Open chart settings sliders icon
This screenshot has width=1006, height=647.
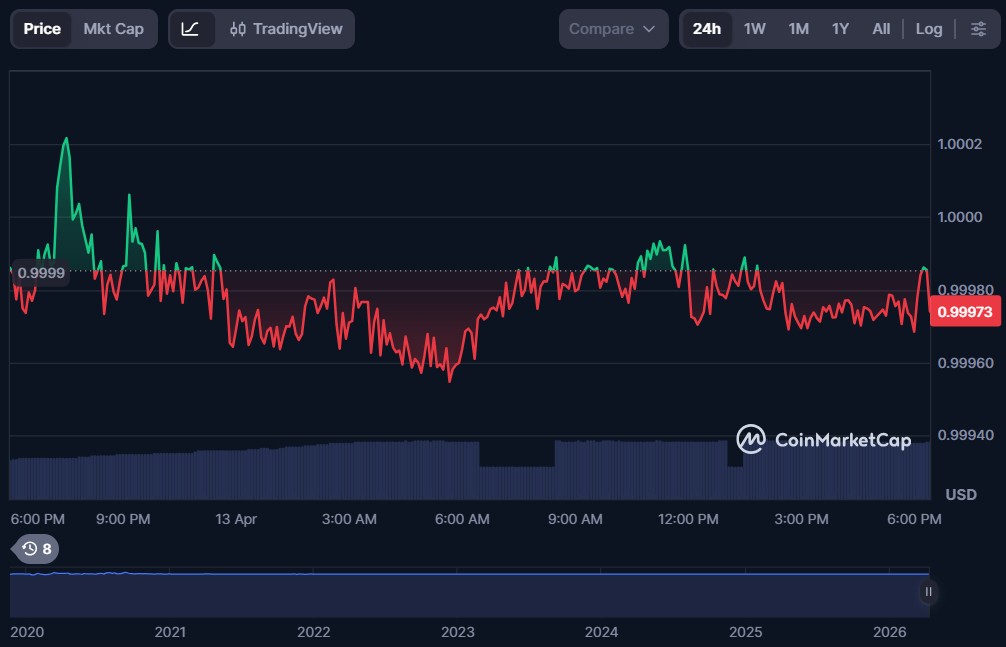978,29
